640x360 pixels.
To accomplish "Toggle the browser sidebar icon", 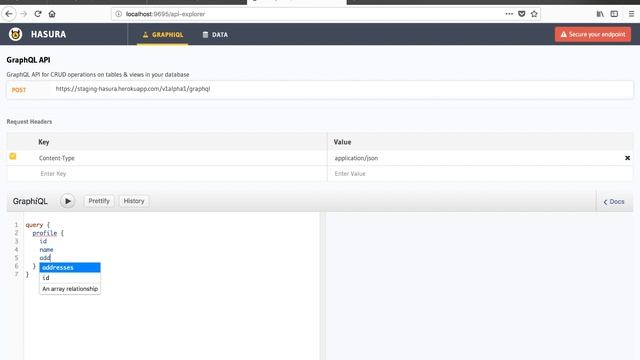I will pyautogui.click(x=614, y=14).
